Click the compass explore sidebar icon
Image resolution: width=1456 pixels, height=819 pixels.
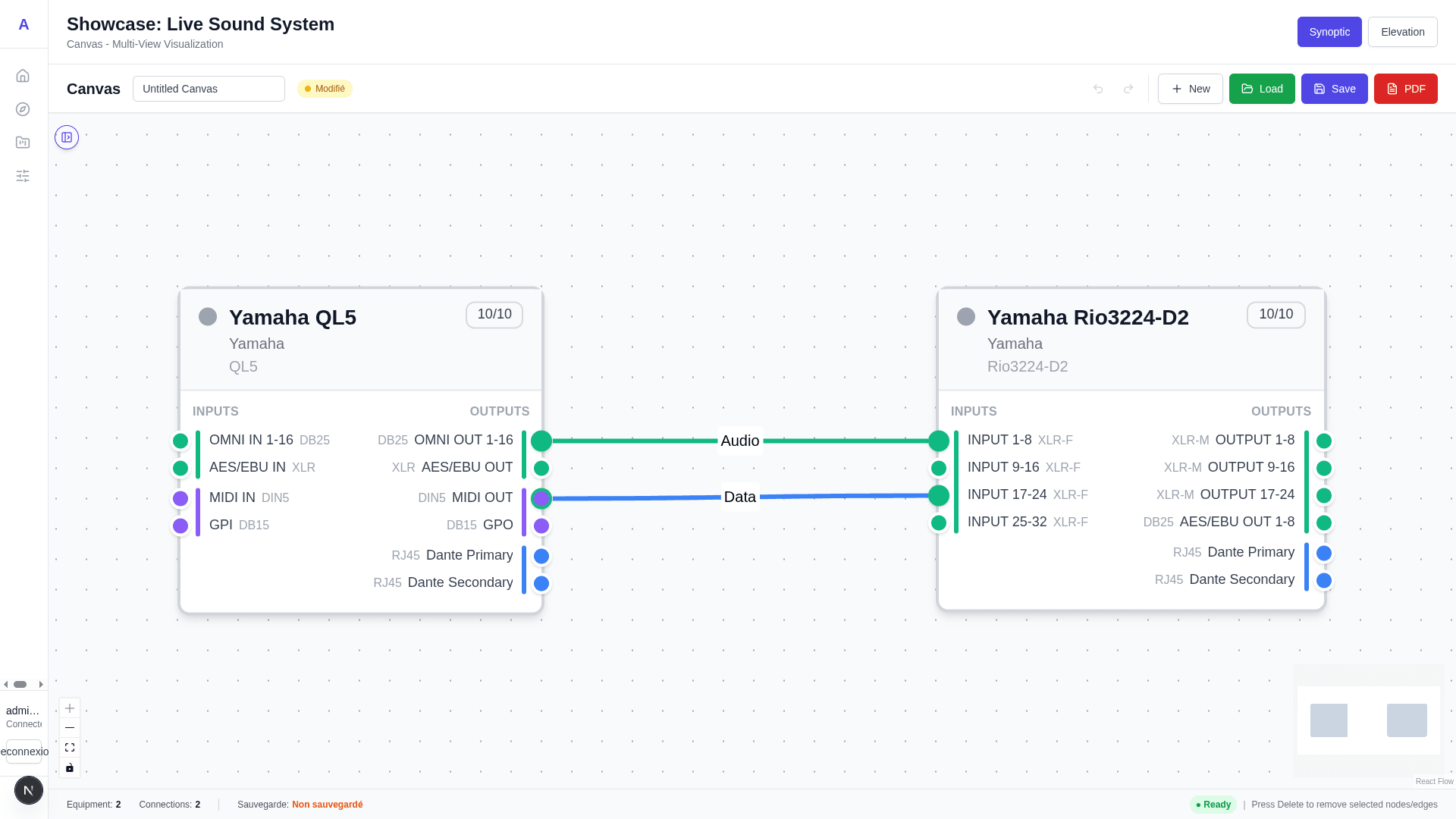tap(23, 109)
